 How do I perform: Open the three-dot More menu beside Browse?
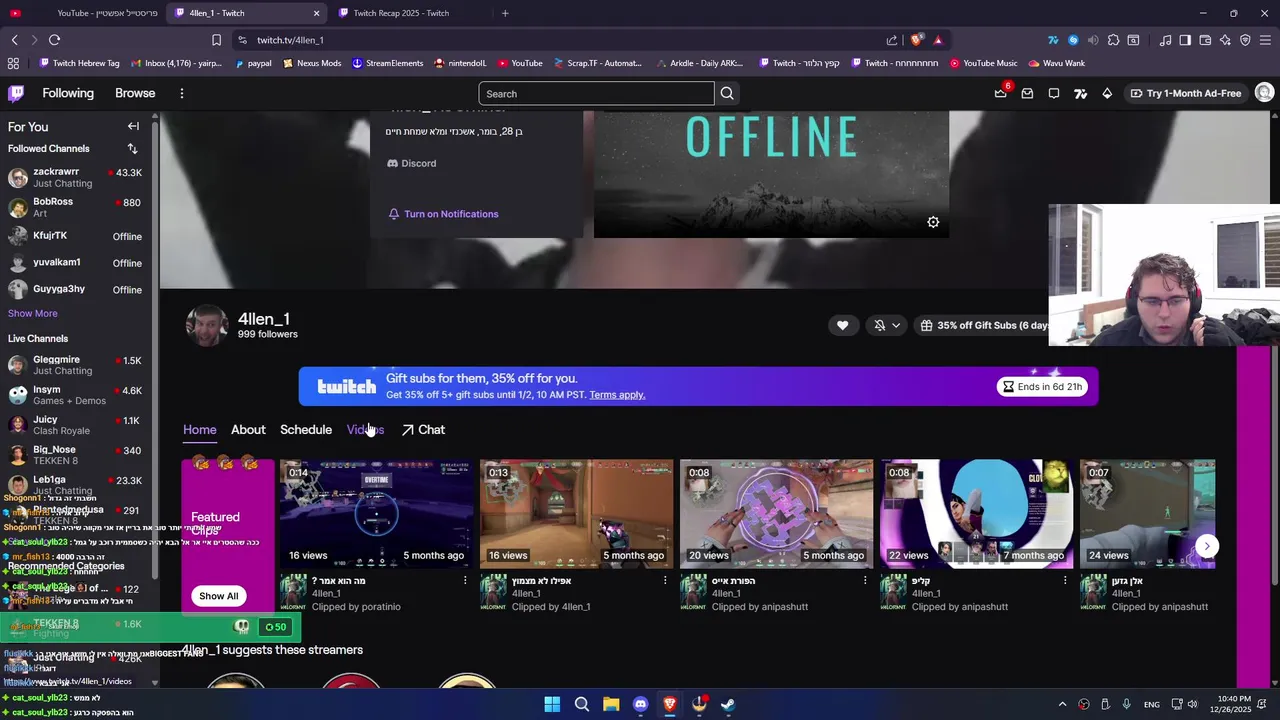click(181, 93)
